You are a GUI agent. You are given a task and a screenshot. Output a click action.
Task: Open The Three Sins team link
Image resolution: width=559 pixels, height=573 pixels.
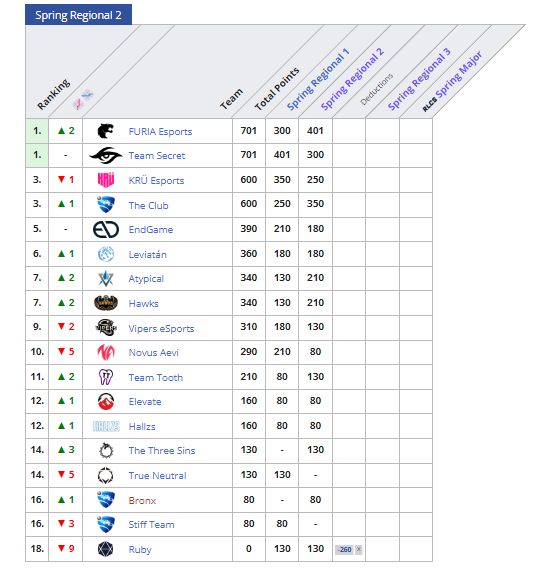(162, 451)
